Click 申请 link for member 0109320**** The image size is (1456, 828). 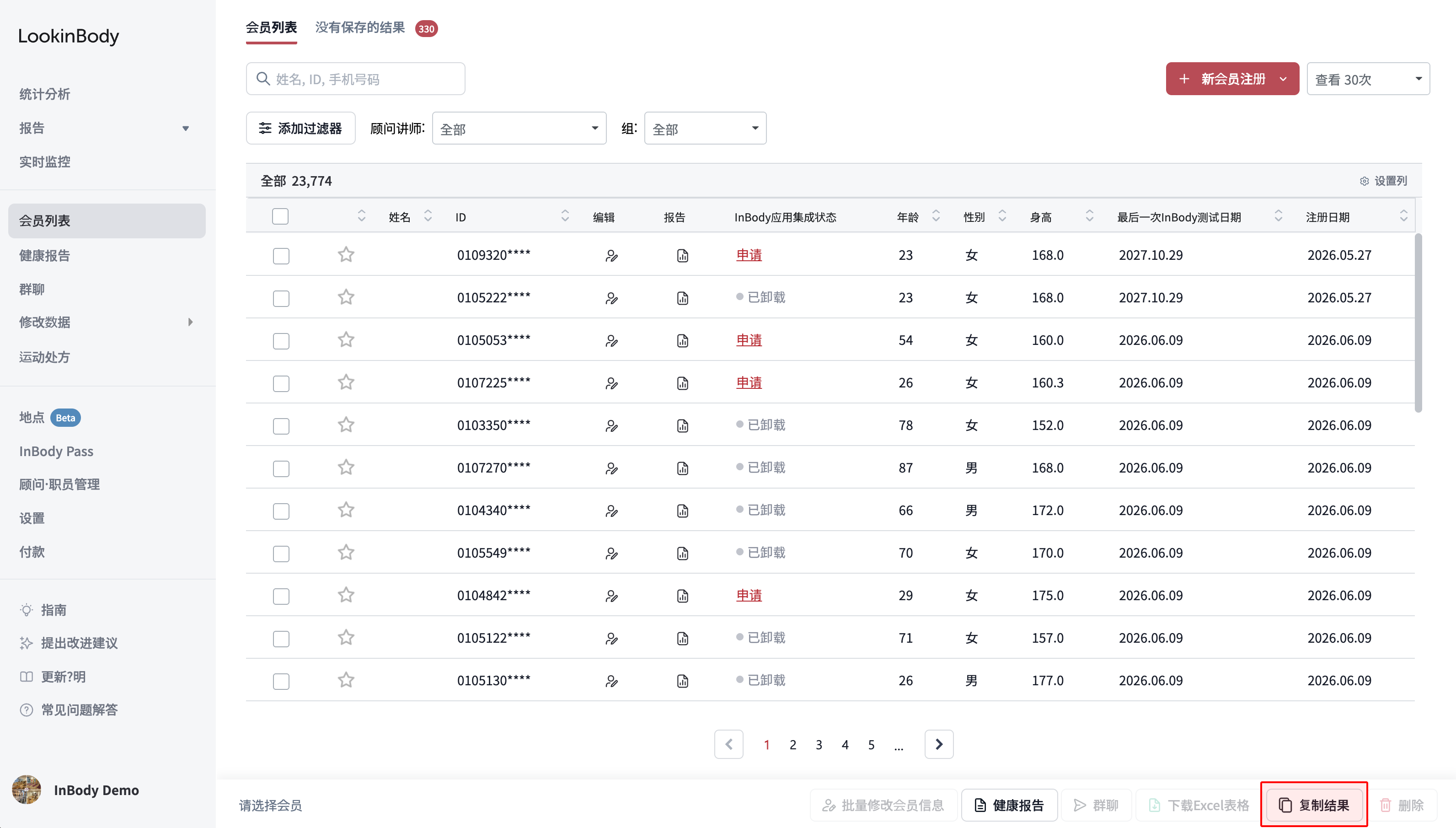pos(749,255)
